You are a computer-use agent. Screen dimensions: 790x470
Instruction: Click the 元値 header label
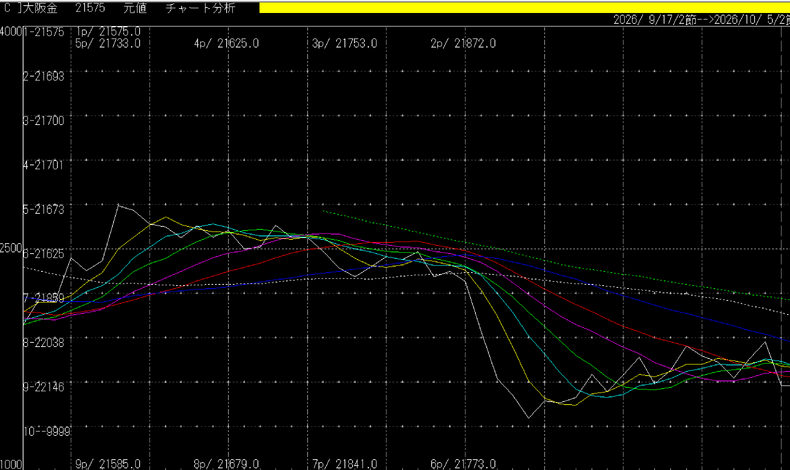tap(135, 8)
